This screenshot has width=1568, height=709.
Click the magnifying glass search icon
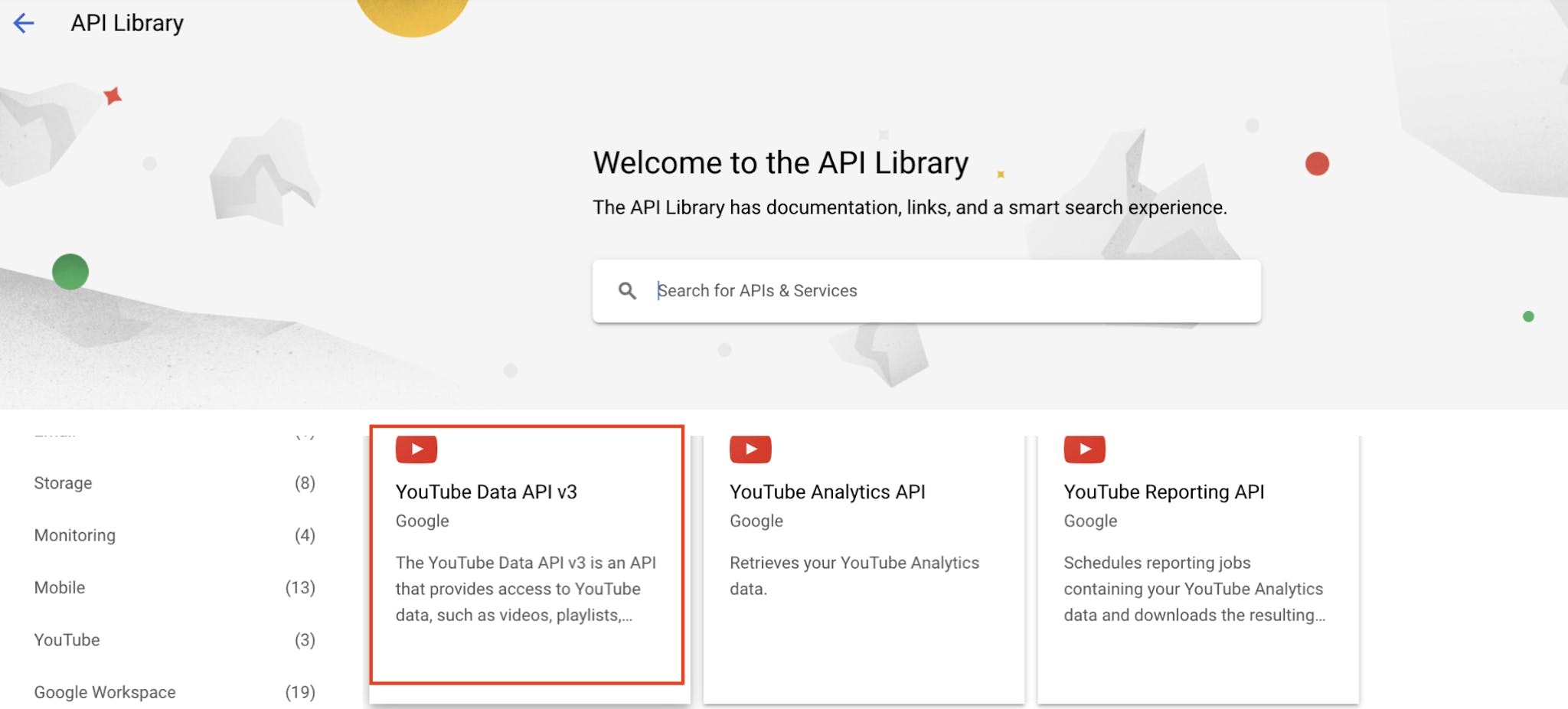tap(628, 291)
